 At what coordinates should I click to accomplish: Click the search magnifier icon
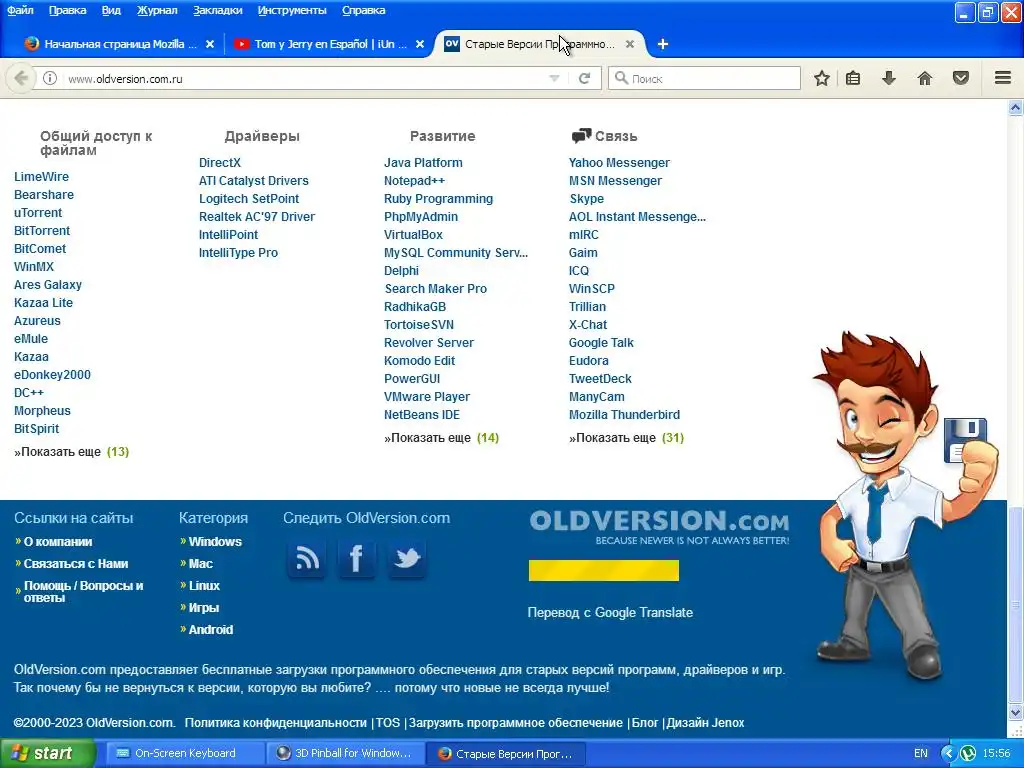(621, 78)
